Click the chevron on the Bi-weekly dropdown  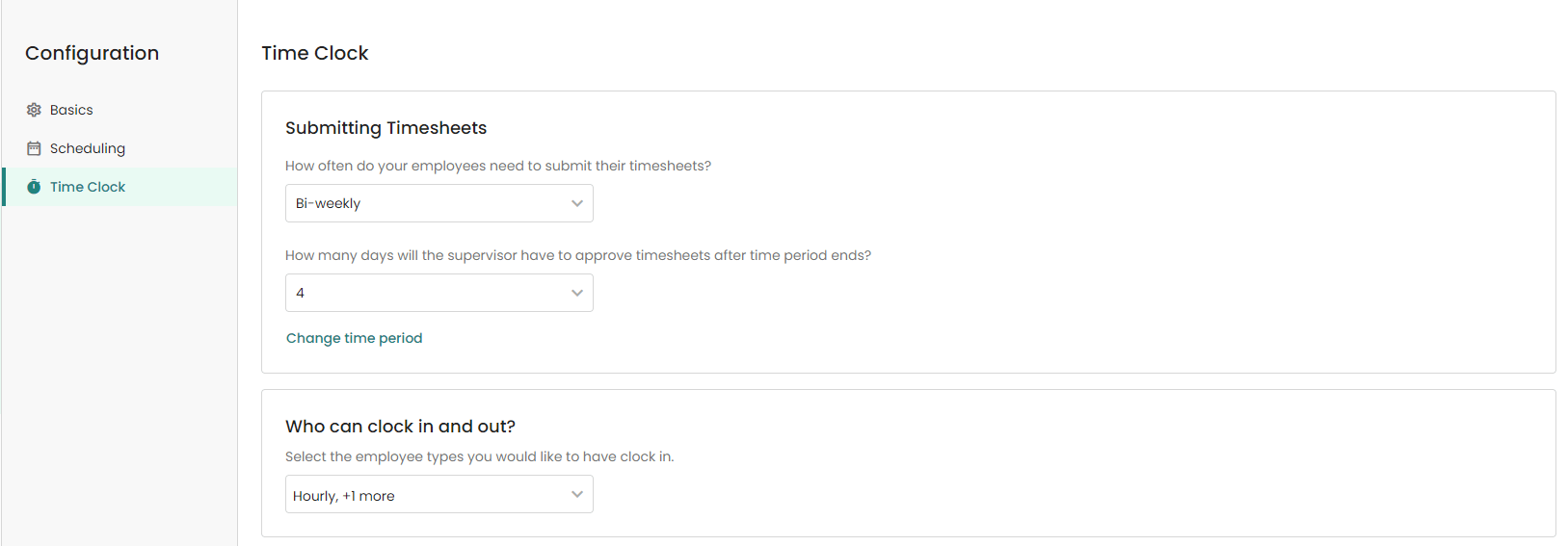tap(577, 203)
